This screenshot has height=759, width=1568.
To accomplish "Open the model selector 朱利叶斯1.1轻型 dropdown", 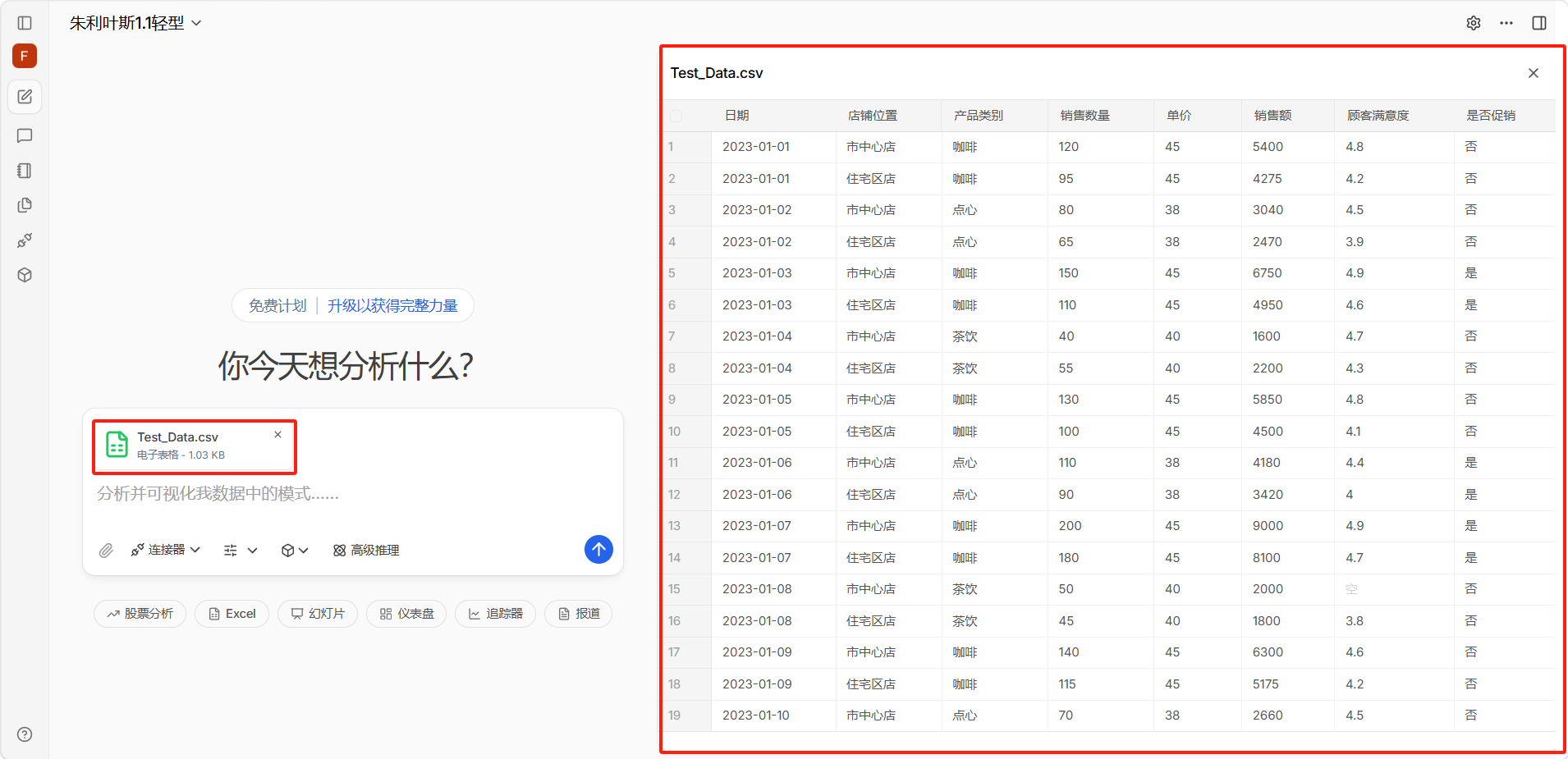I will tap(135, 23).
